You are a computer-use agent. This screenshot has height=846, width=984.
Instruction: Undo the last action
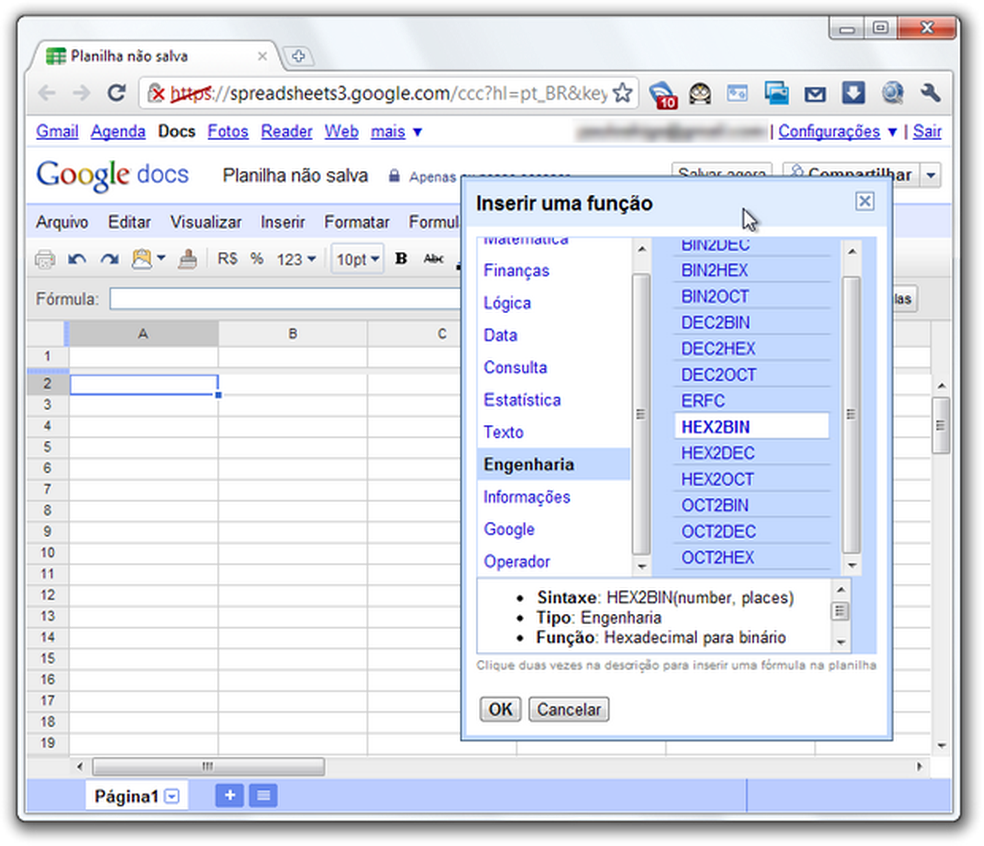(x=77, y=258)
